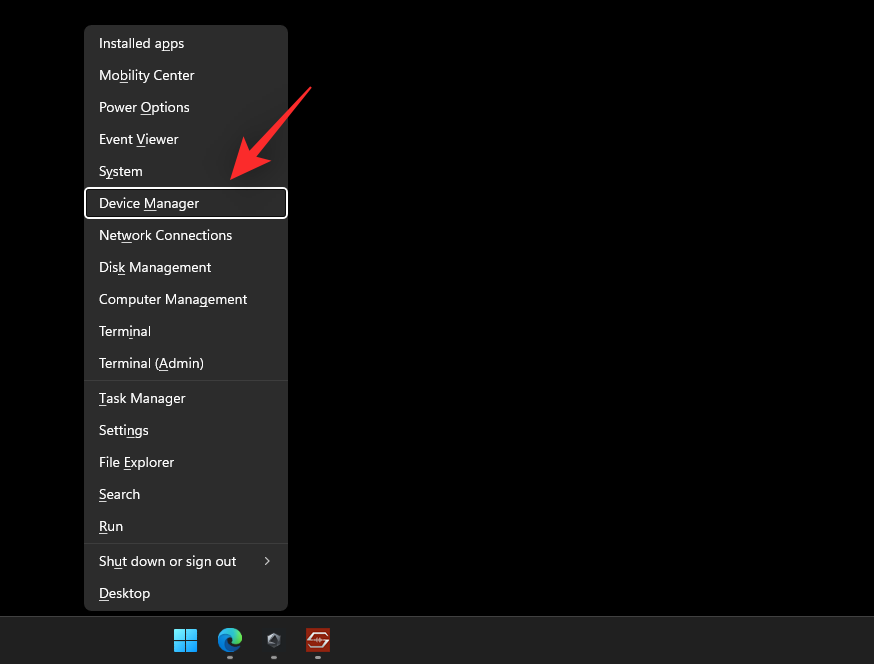The image size is (874, 664).
Task: Open Computer Management
Action: tap(172, 299)
